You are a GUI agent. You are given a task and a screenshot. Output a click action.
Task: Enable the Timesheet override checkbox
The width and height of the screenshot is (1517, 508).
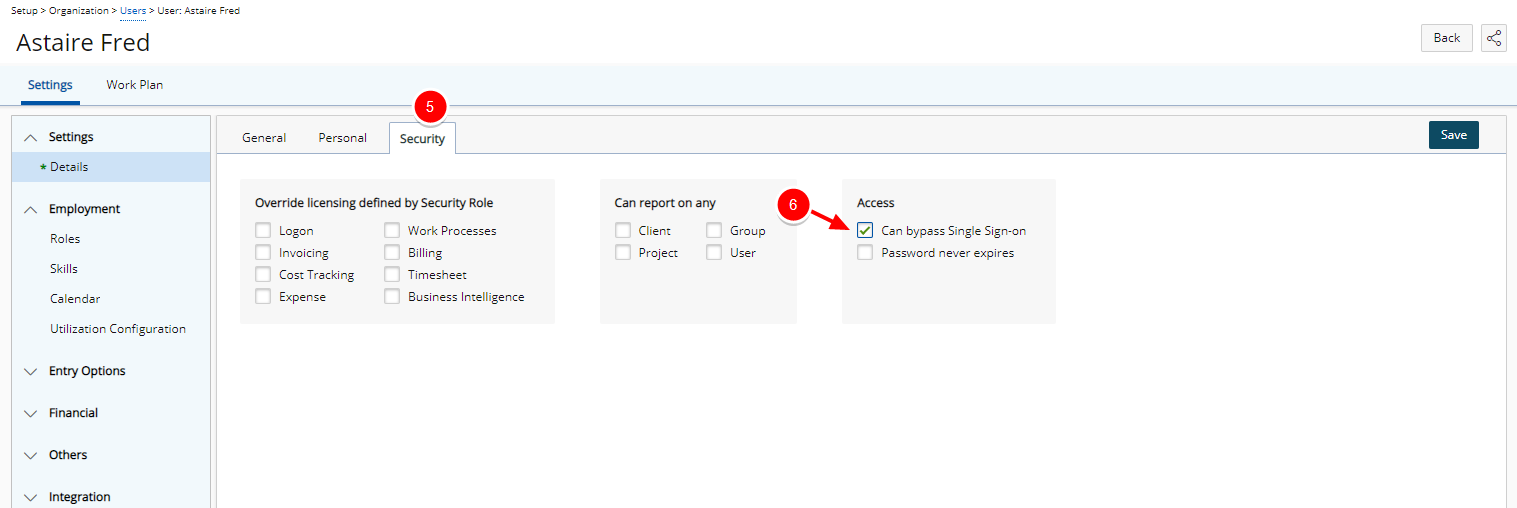[x=392, y=275]
